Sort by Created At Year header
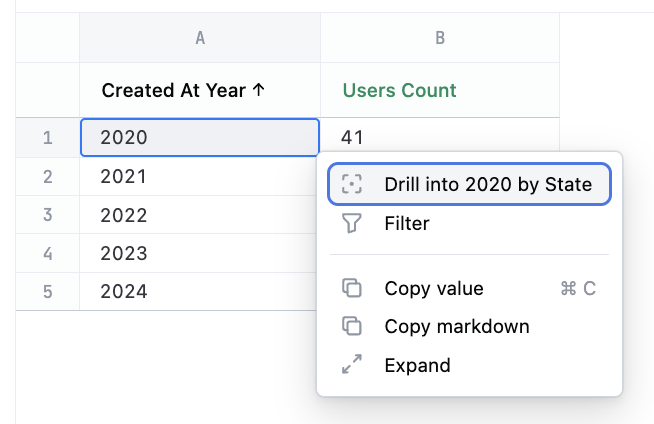The height and width of the screenshot is (424, 654). coord(183,90)
